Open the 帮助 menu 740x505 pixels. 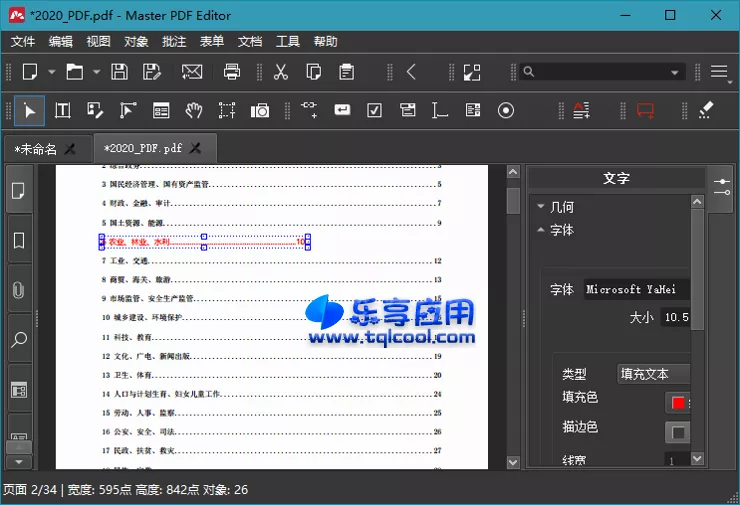pyautogui.click(x=326, y=42)
